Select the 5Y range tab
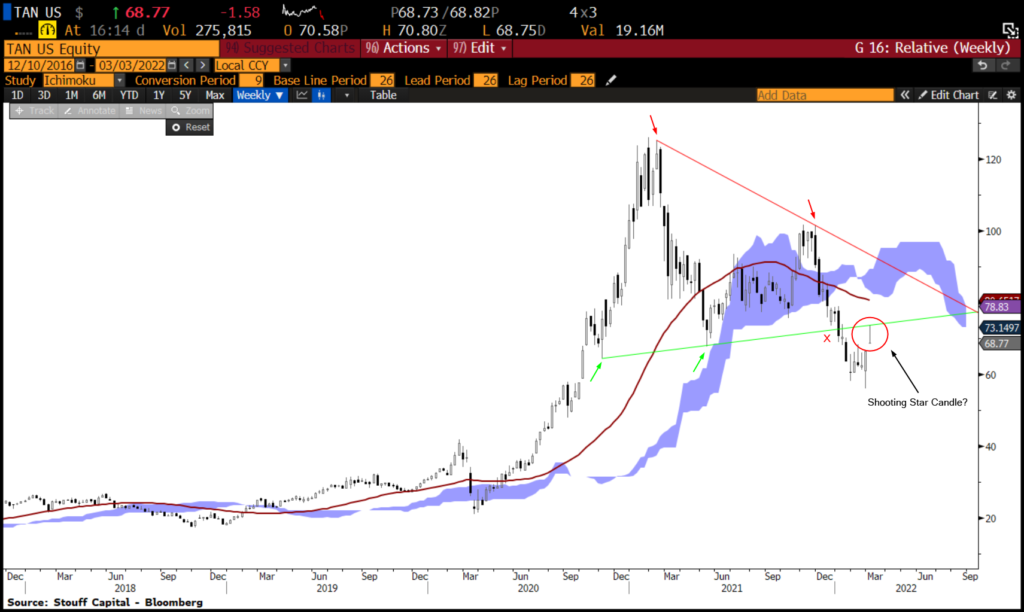Screen dimensions: 1024x612 tap(185, 95)
